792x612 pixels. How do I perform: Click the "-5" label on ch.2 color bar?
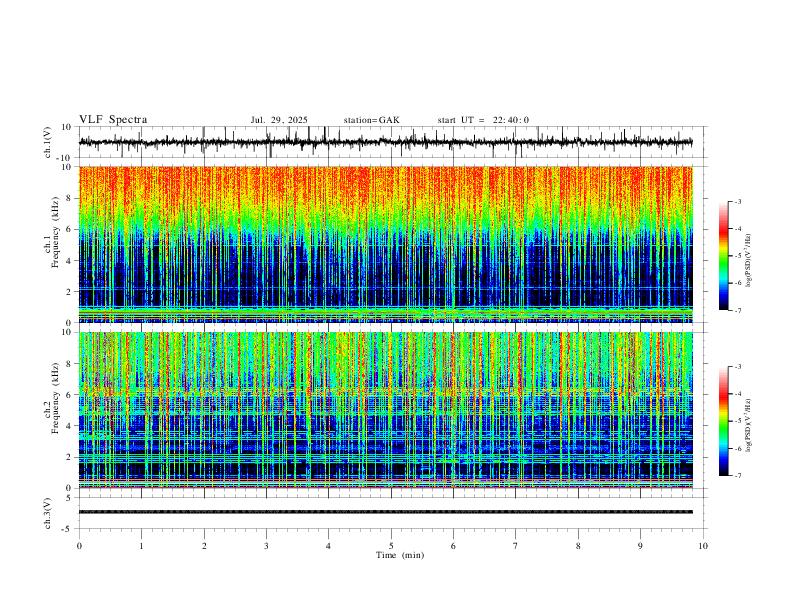(x=738, y=421)
